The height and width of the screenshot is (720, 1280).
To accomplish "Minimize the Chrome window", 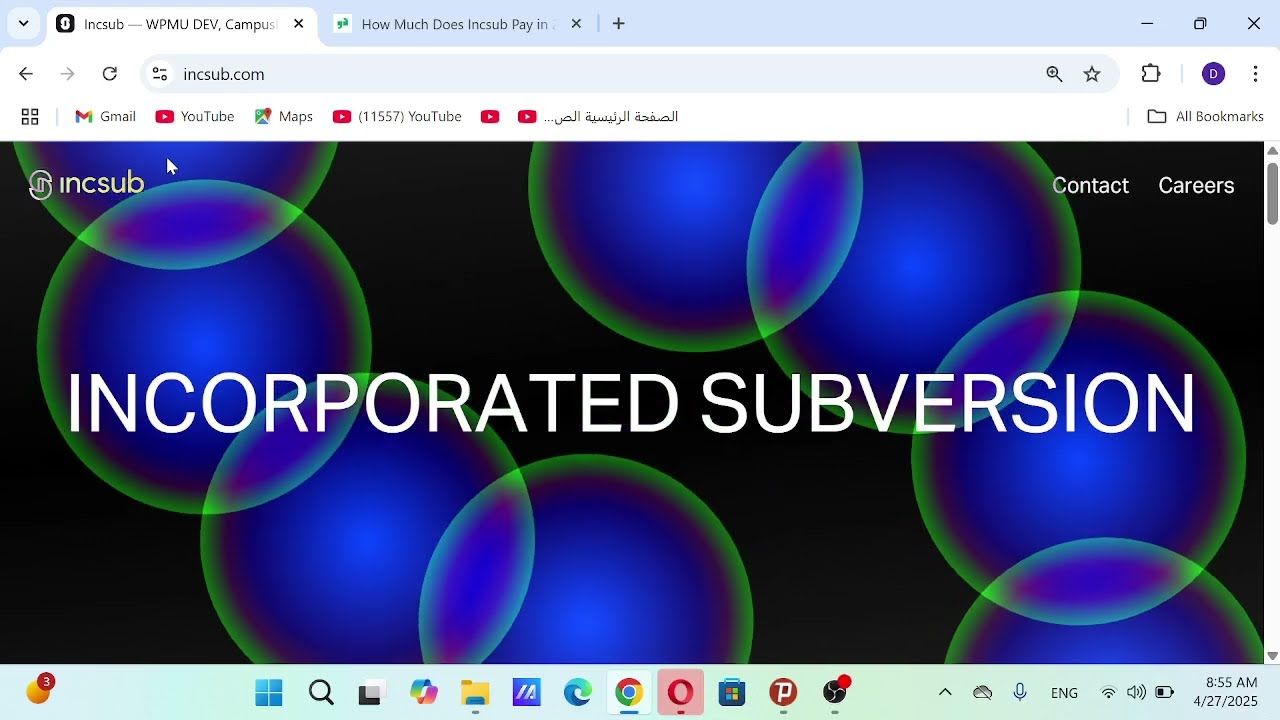I will (1147, 23).
